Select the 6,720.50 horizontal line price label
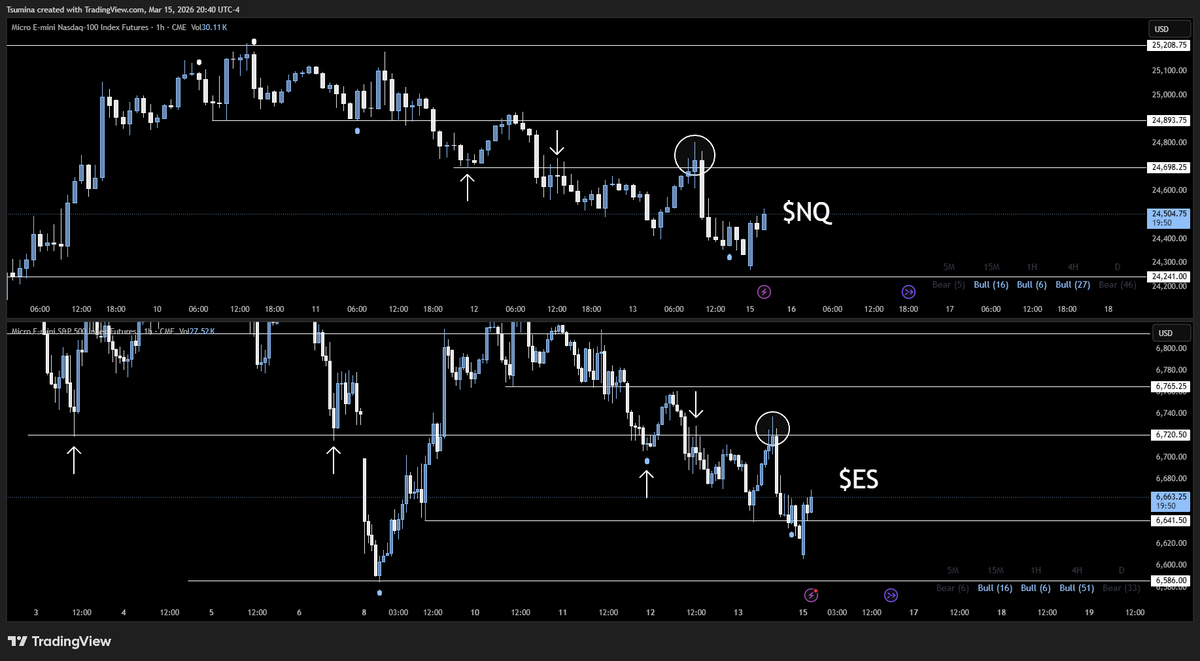This screenshot has width=1200, height=661. [x=1169, y=435]
